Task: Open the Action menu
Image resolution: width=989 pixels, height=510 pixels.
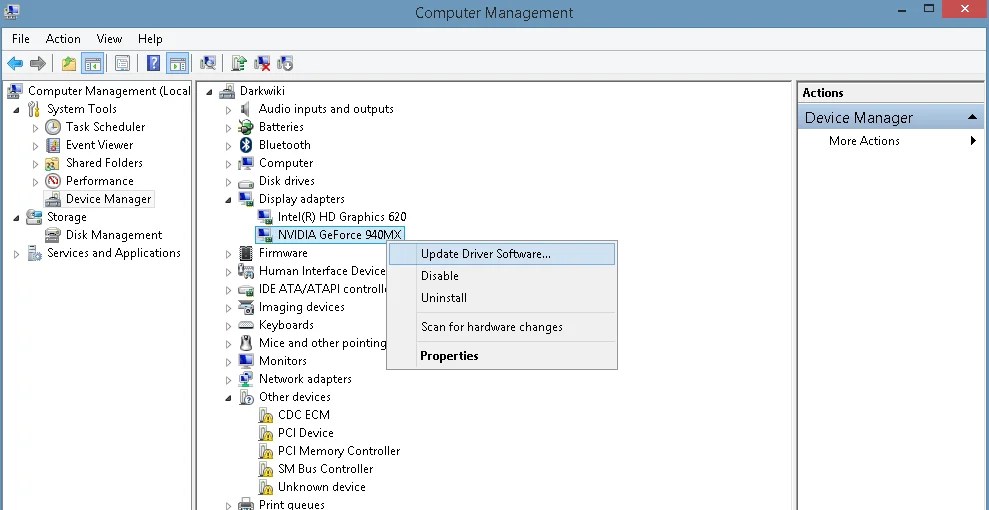Action: click(x=63, y=38)
